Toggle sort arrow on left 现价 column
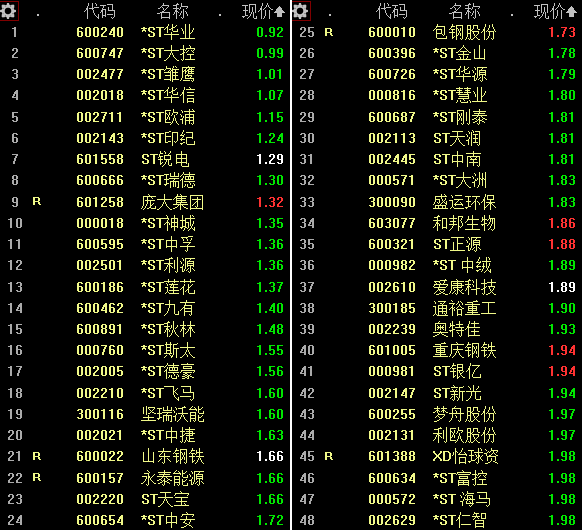 click(x=279, y=12)
